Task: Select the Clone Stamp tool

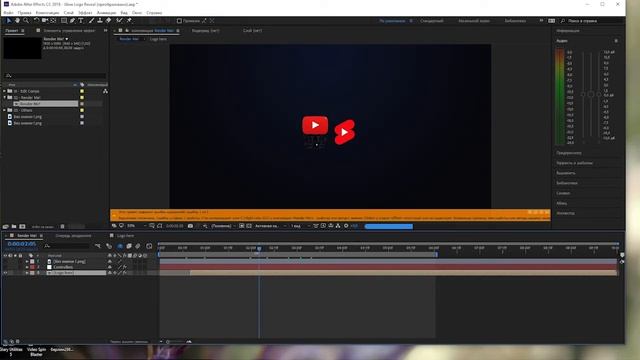Action: tap(100, 20)
